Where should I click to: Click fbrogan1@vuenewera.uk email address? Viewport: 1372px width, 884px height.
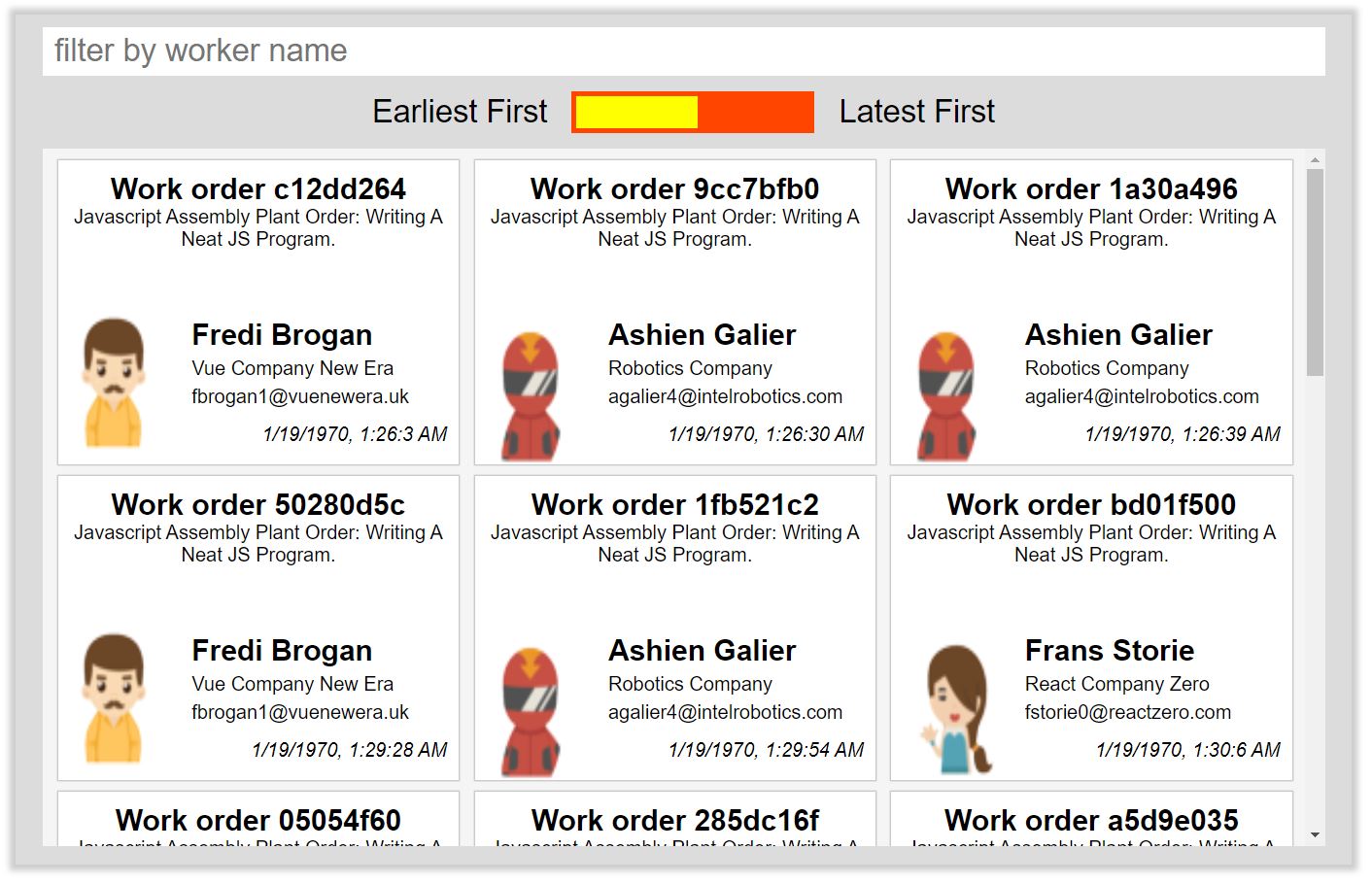(x=302, y=396)
